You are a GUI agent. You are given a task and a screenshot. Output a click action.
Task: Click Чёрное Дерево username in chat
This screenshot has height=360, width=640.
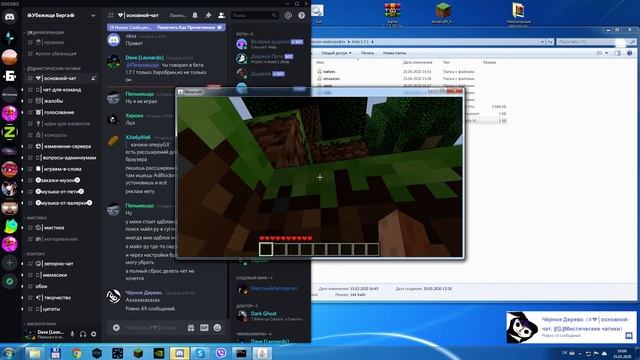click(144, 293)
